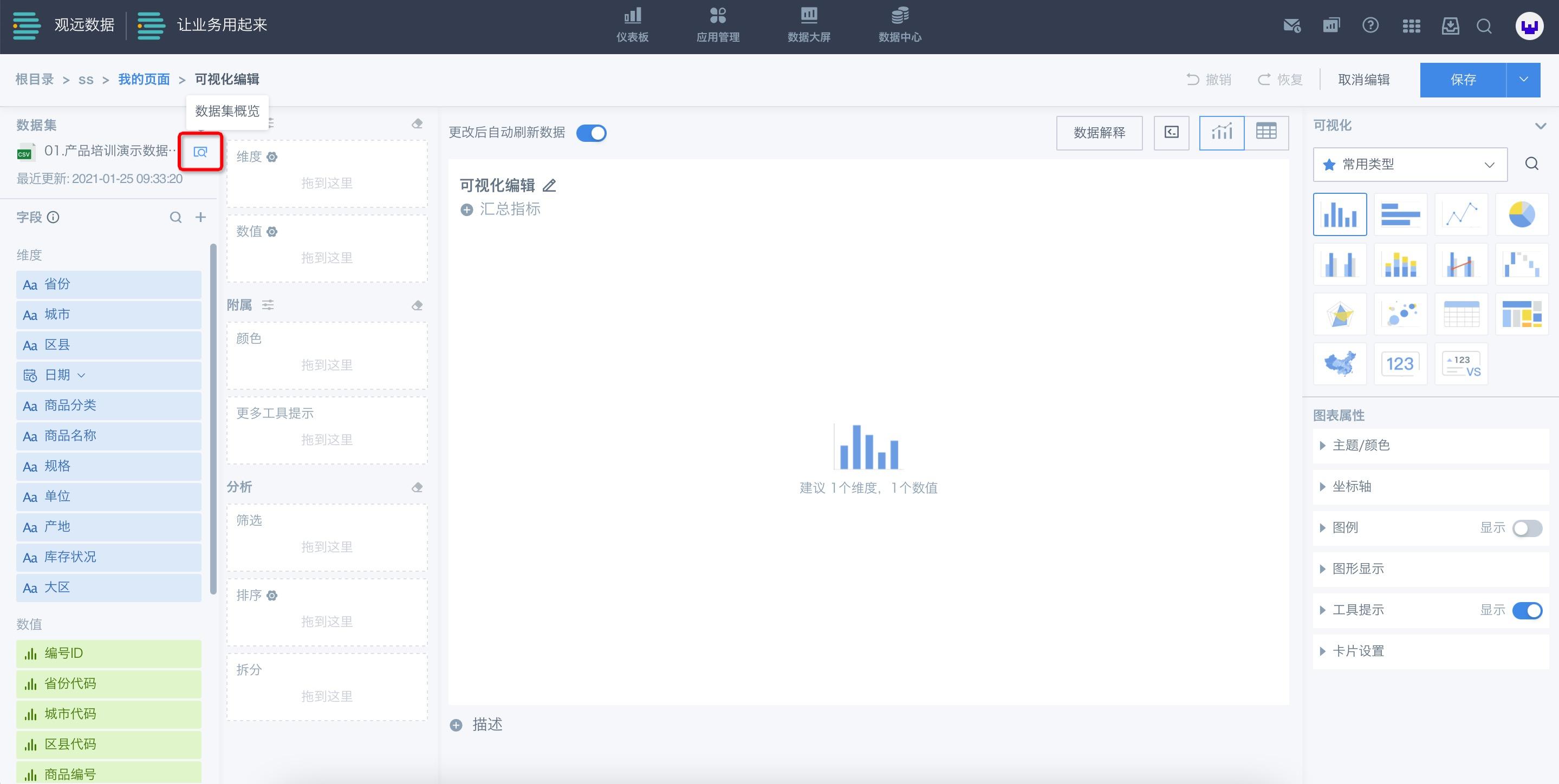Screen dimensions: 1559x784
Task: Disable the 工具提示 display toggle
Action: coord(1526,610)
